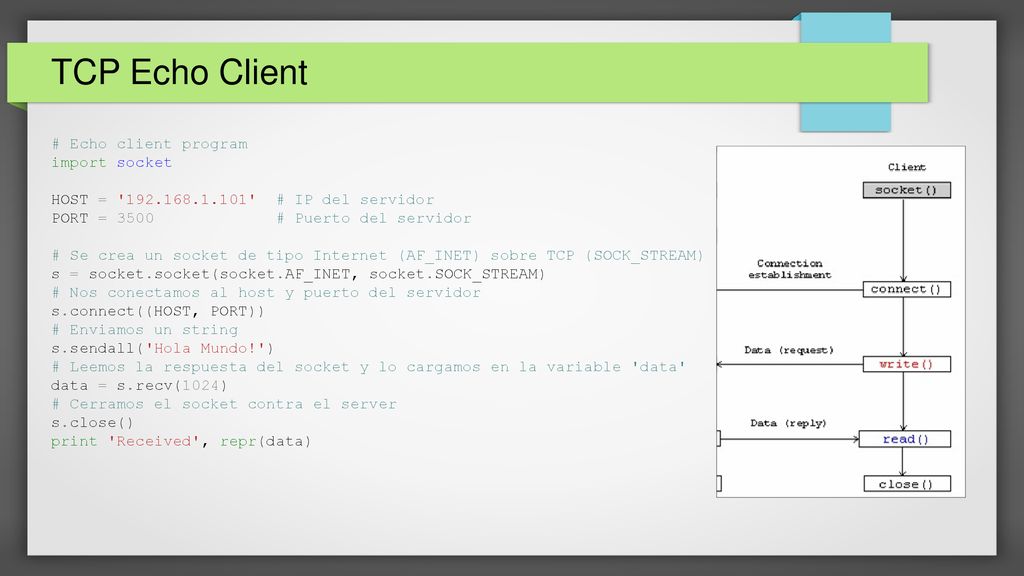The height and width of the screenshot is (576, 1024).
Task: Select the s.sendall('Hola Mundo!') line
Action: pyautogui.click(x=163, y=349)
